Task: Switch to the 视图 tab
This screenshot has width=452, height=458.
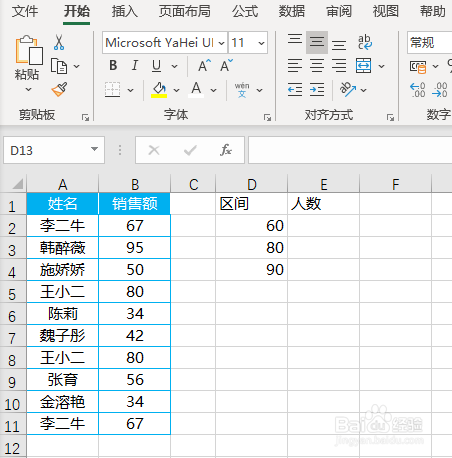Action: coord(386,12)
